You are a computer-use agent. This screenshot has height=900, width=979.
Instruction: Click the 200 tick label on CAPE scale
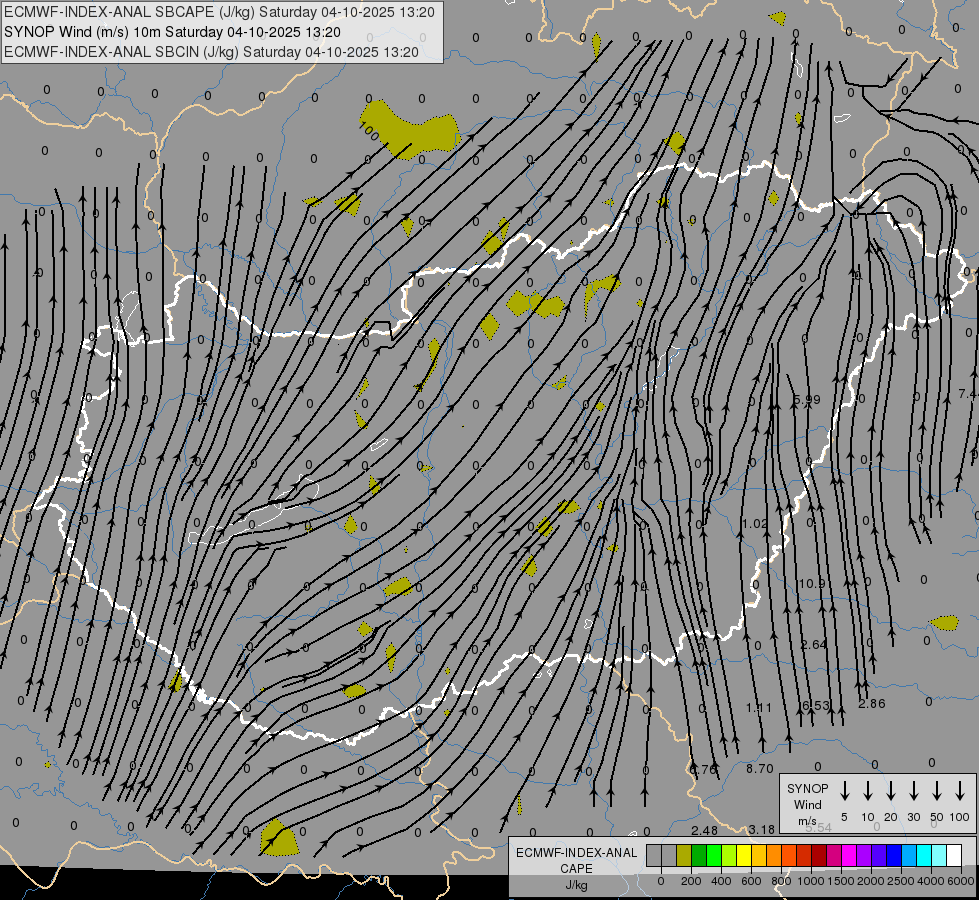691,881
